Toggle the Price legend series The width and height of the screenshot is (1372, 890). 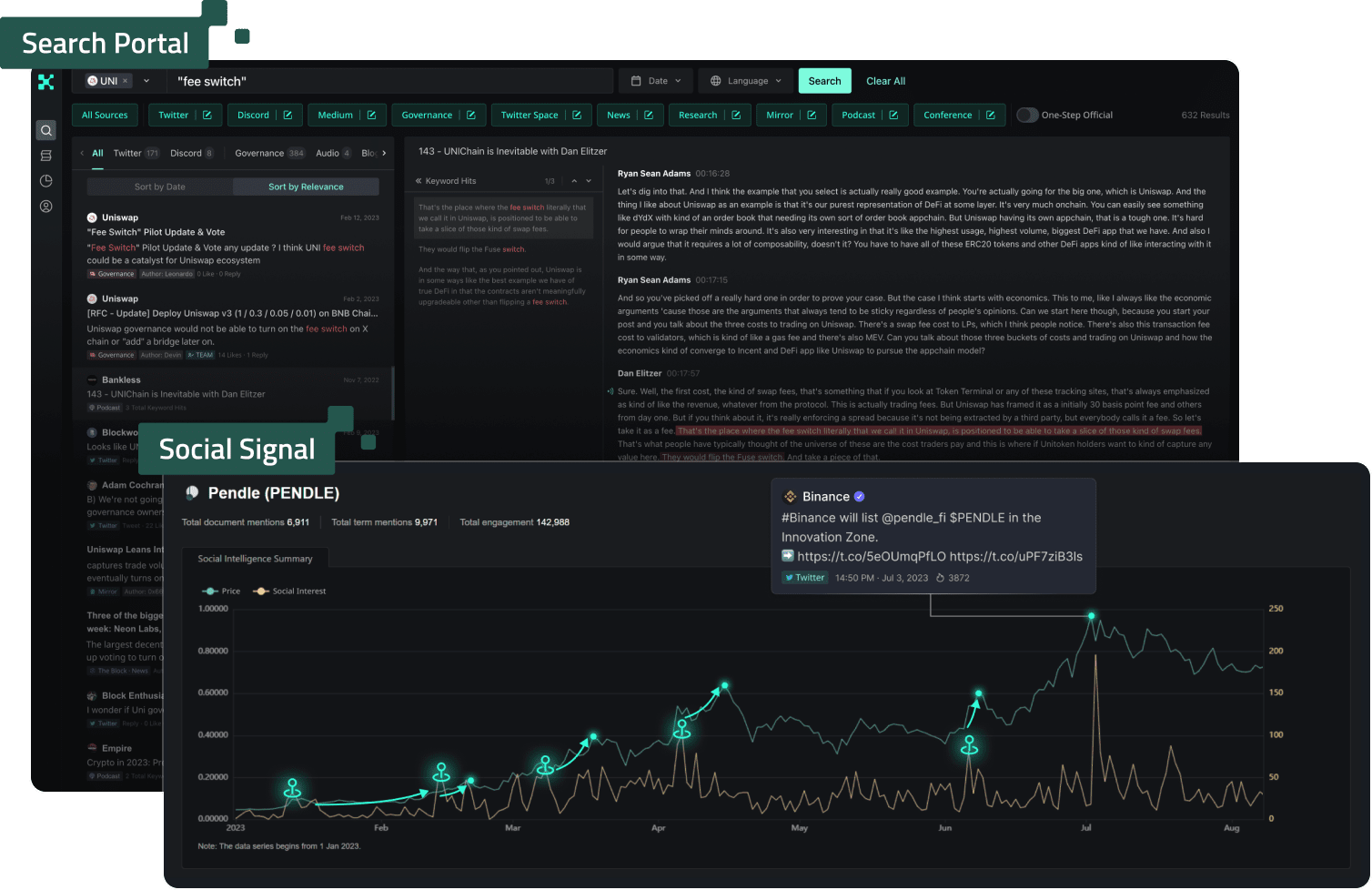[x=221, y=592]
